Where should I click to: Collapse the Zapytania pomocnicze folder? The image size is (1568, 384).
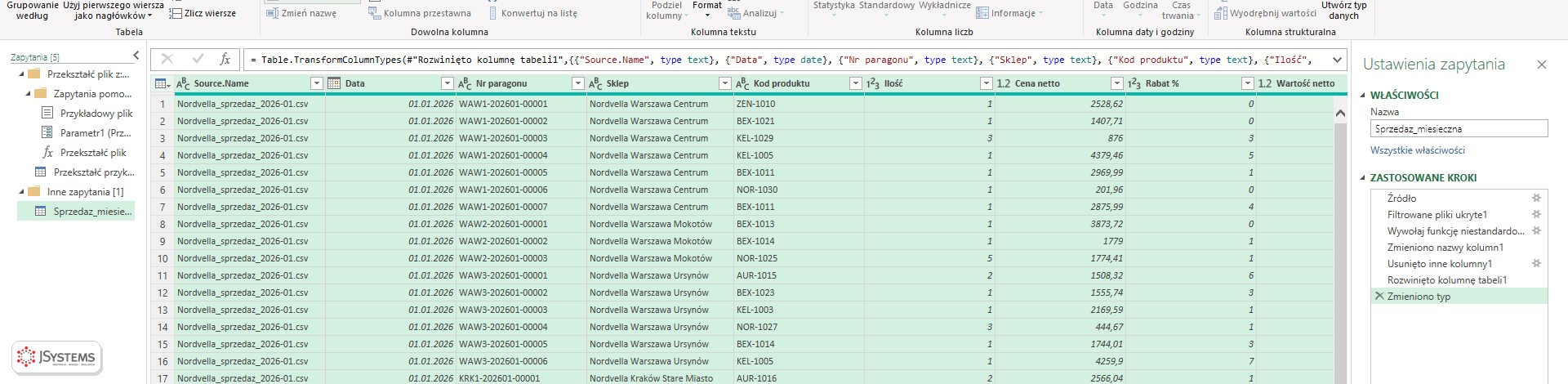(29, 93)
